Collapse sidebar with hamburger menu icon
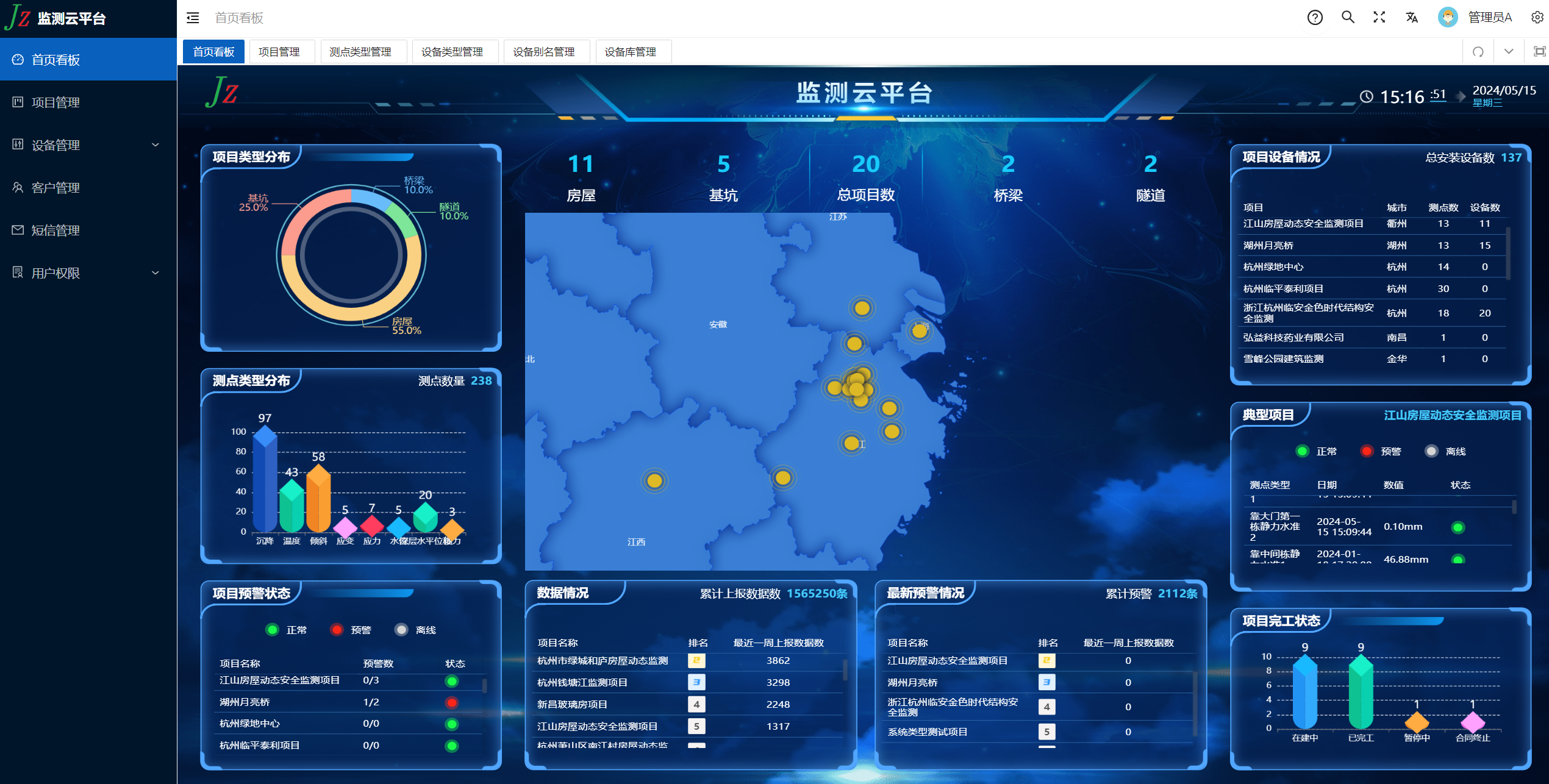This screenshot has width=1549, height=784. pos(193,18)
